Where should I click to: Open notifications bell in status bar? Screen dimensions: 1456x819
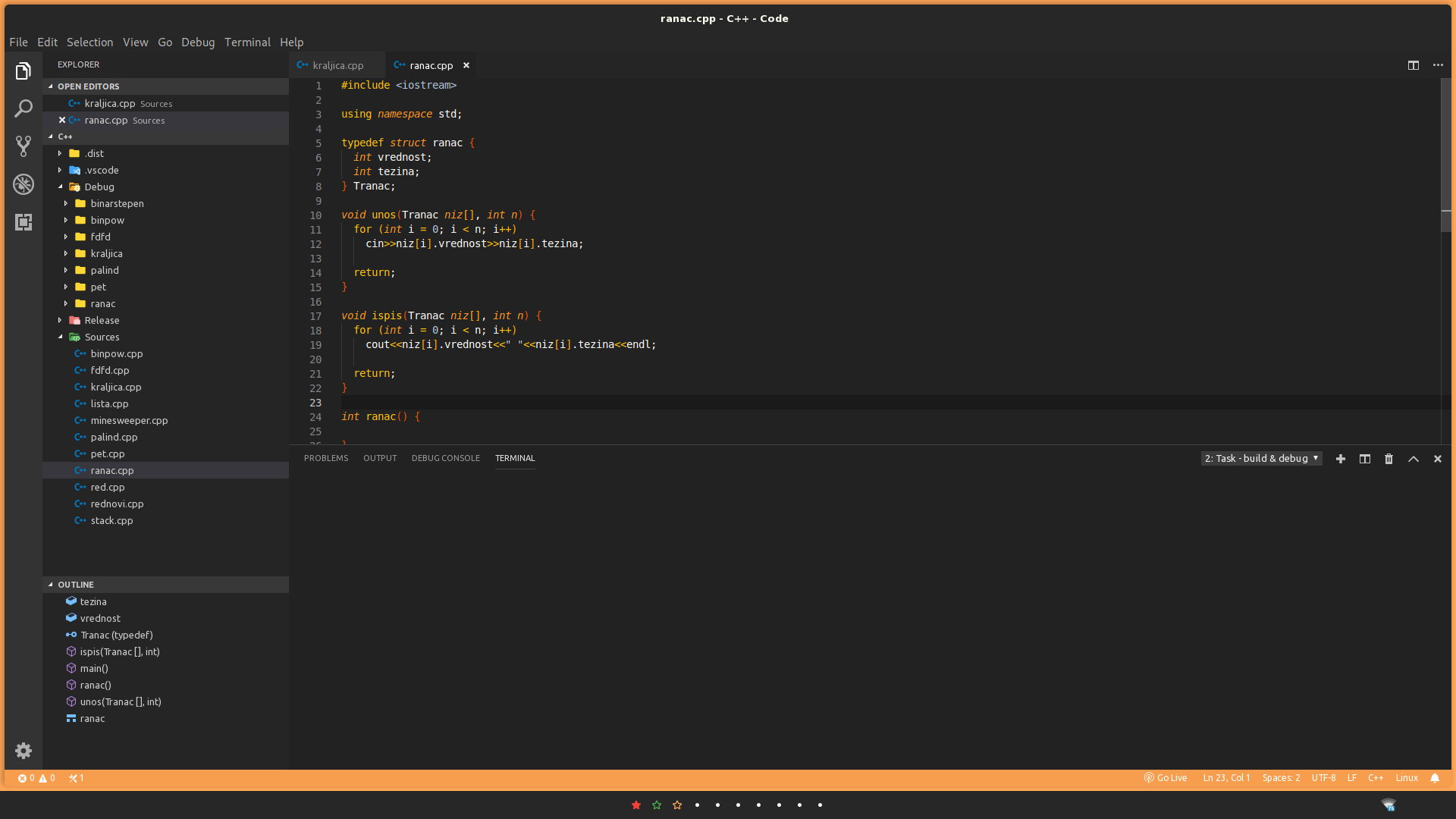(1435, 778)
